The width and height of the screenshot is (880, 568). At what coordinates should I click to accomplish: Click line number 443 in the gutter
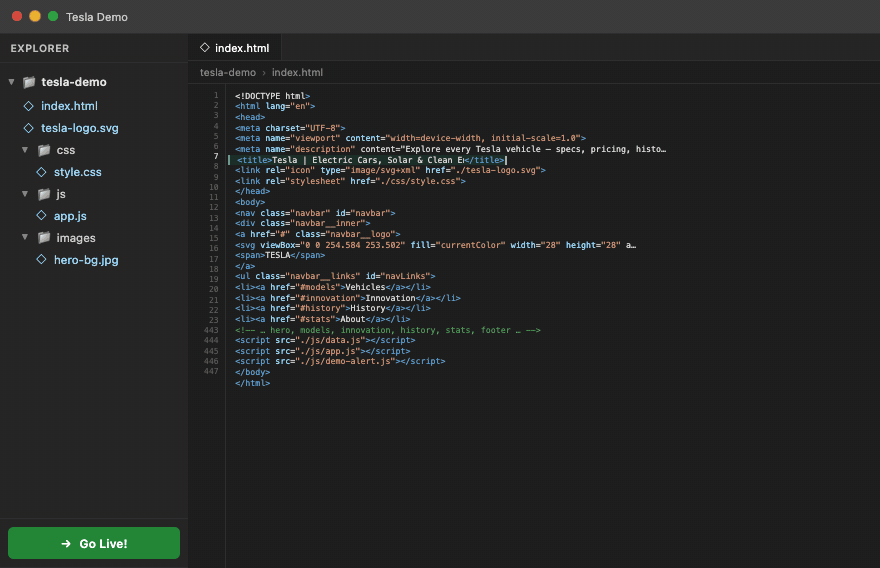click(211, 330)
